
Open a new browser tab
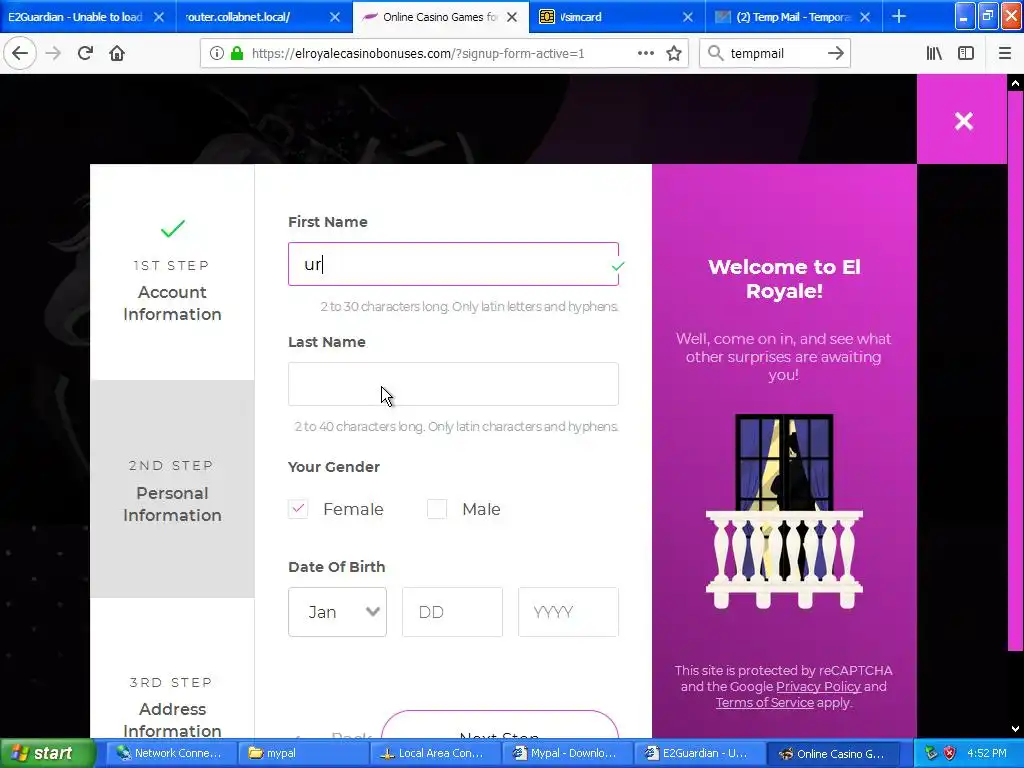point(899,16)
